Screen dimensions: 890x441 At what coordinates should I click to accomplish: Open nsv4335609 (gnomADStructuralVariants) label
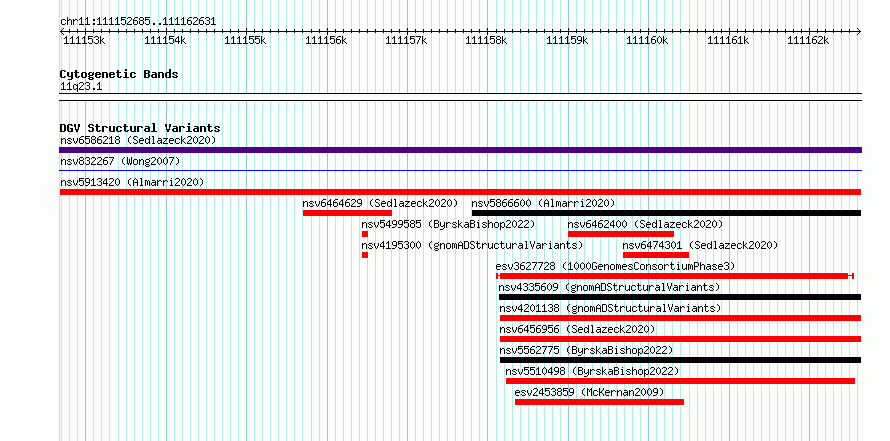pyautogui.click(x=610, y=287)
